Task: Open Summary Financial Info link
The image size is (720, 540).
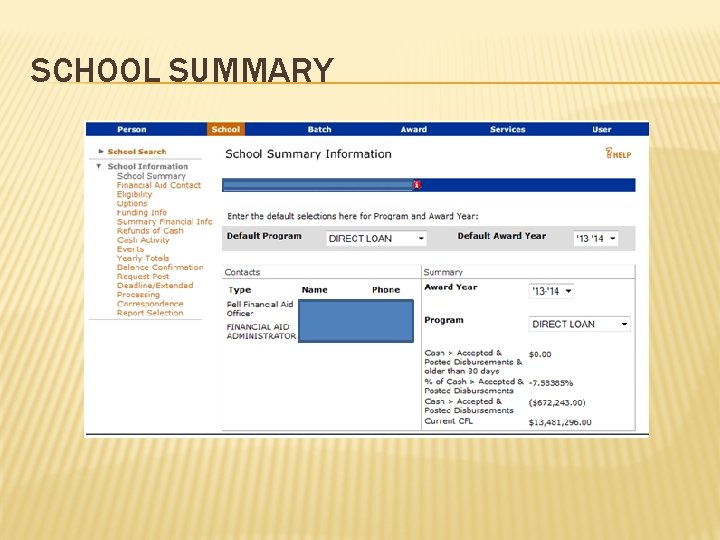Action: [164, 222]
